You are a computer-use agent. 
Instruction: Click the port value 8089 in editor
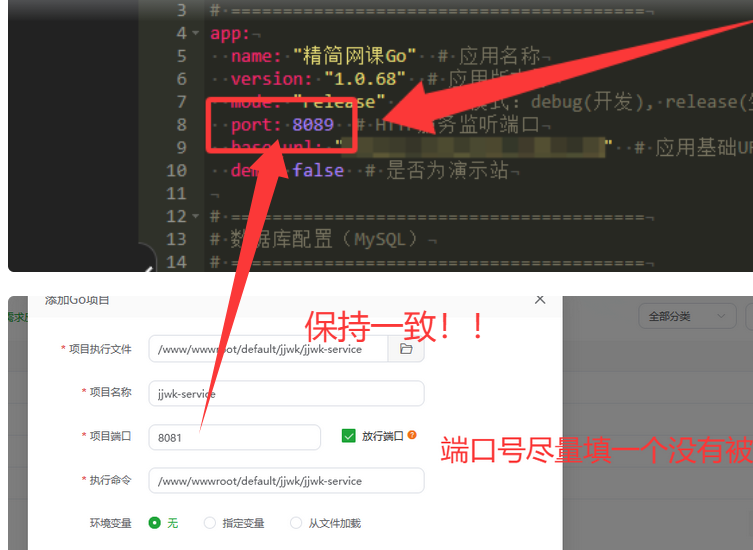click(313, 125)
